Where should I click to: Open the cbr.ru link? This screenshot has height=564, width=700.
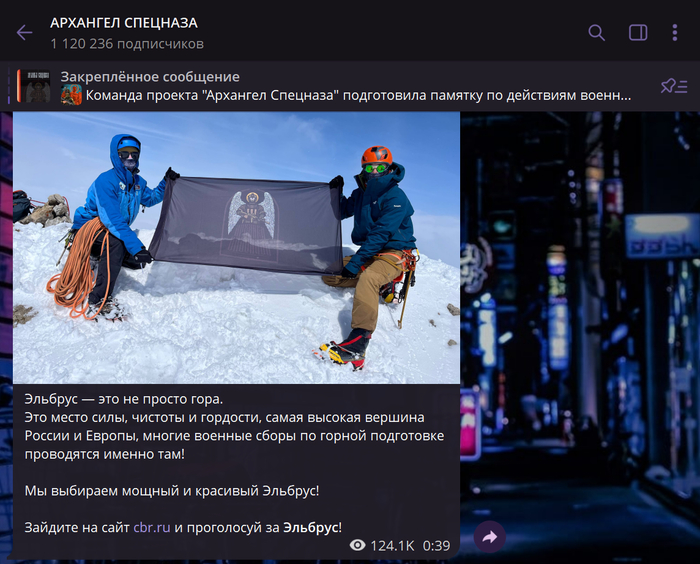[151, 527]
